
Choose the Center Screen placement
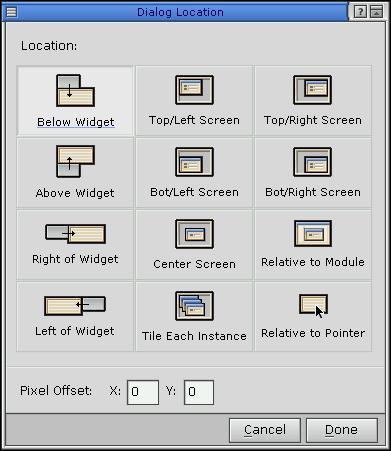click(x=194, y=245)
